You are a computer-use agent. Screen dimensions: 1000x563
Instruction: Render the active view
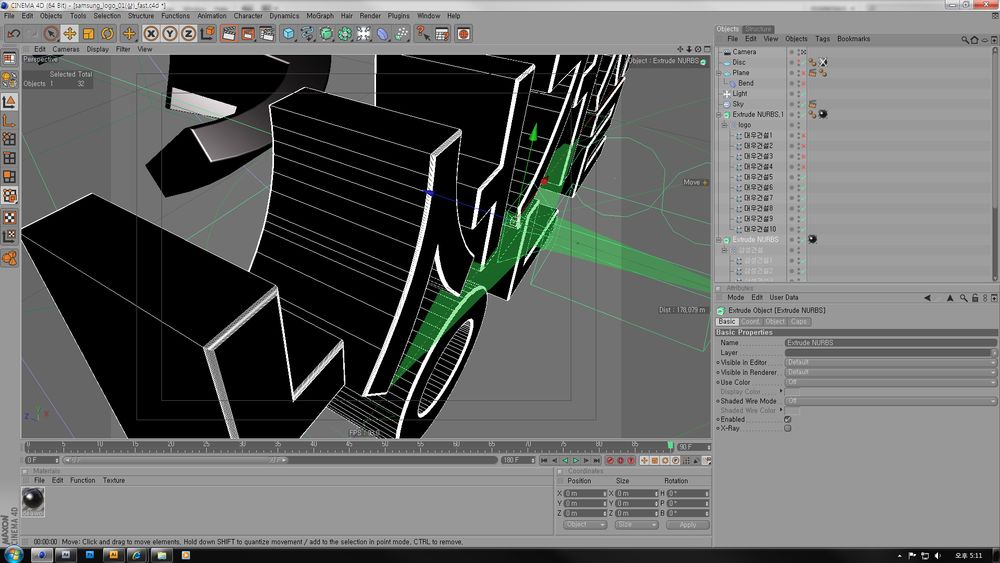click(x=229, y=34)
